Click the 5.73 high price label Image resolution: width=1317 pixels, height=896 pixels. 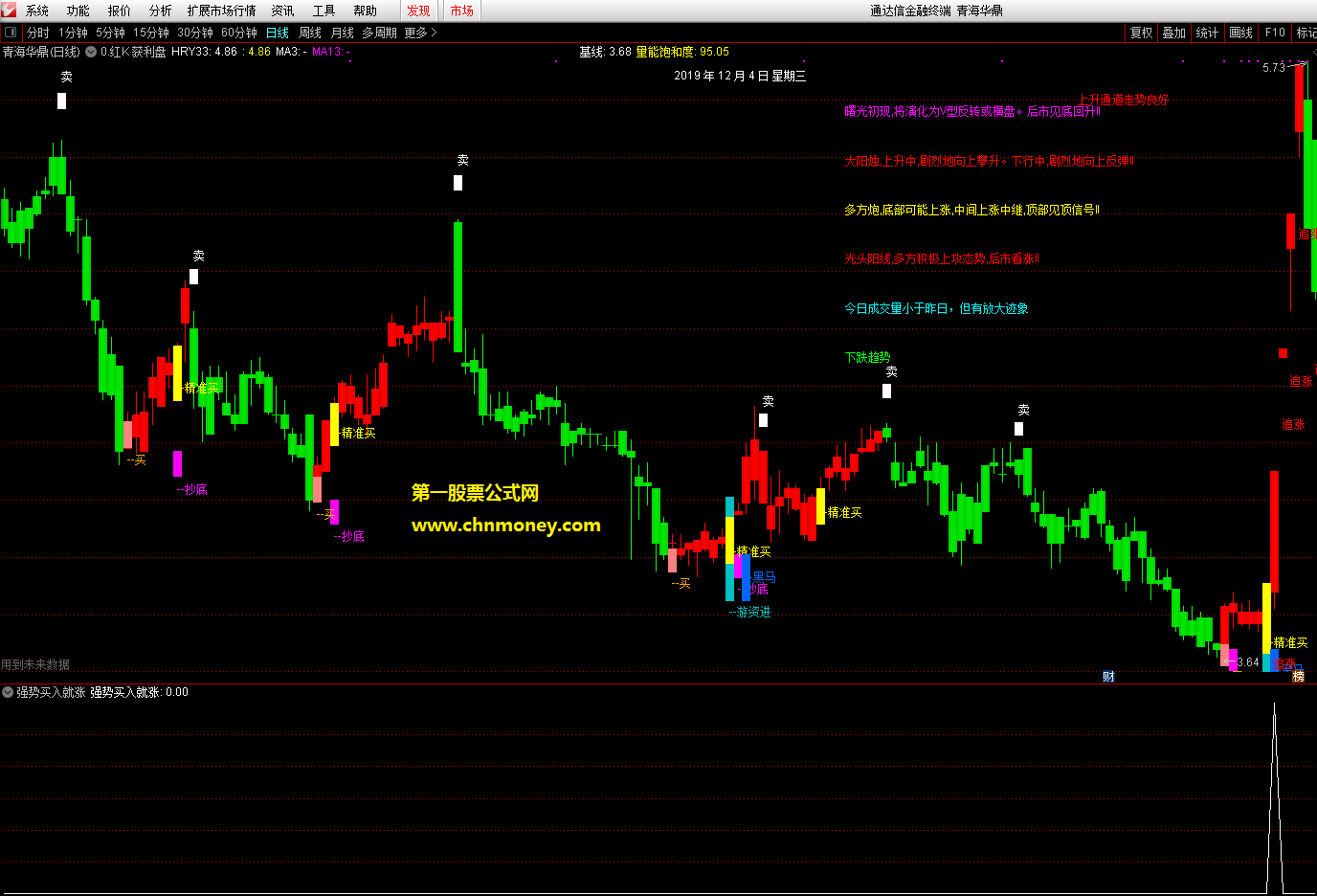pyautogui.click(x=1274, y=68)
